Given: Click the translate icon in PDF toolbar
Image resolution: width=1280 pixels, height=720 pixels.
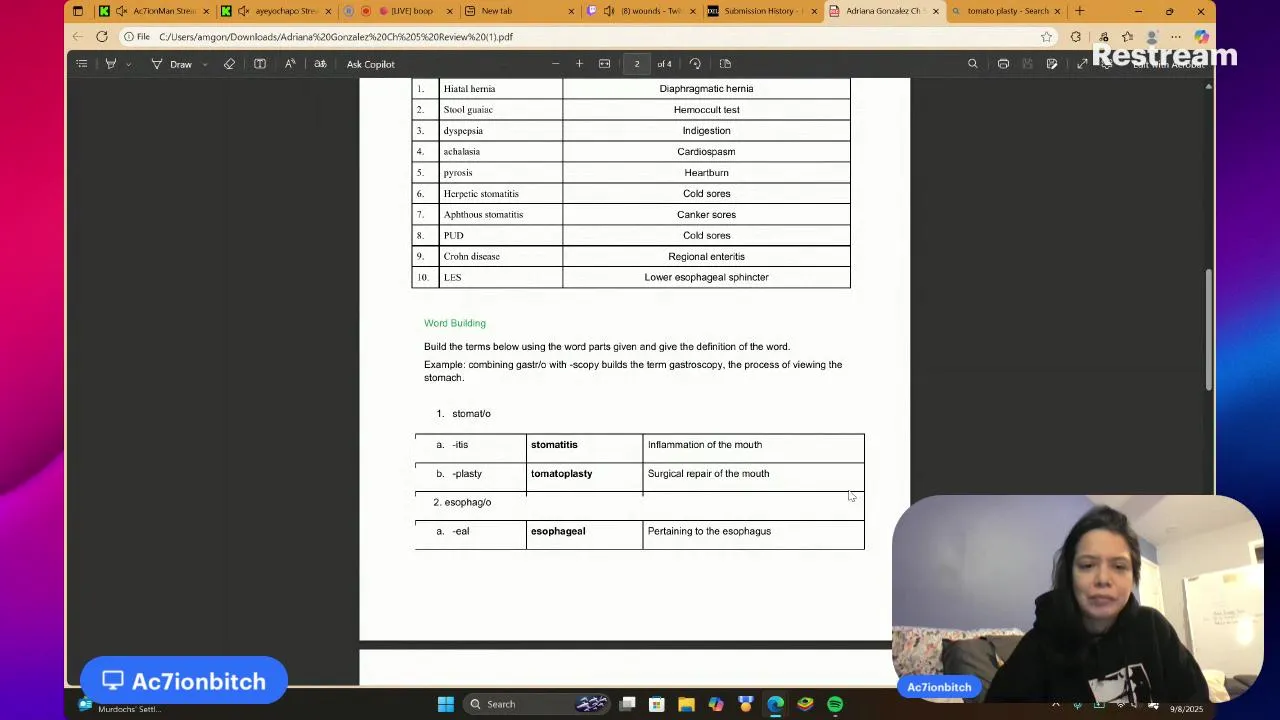Looking at the screenshot, I should [x=320, y=64].
